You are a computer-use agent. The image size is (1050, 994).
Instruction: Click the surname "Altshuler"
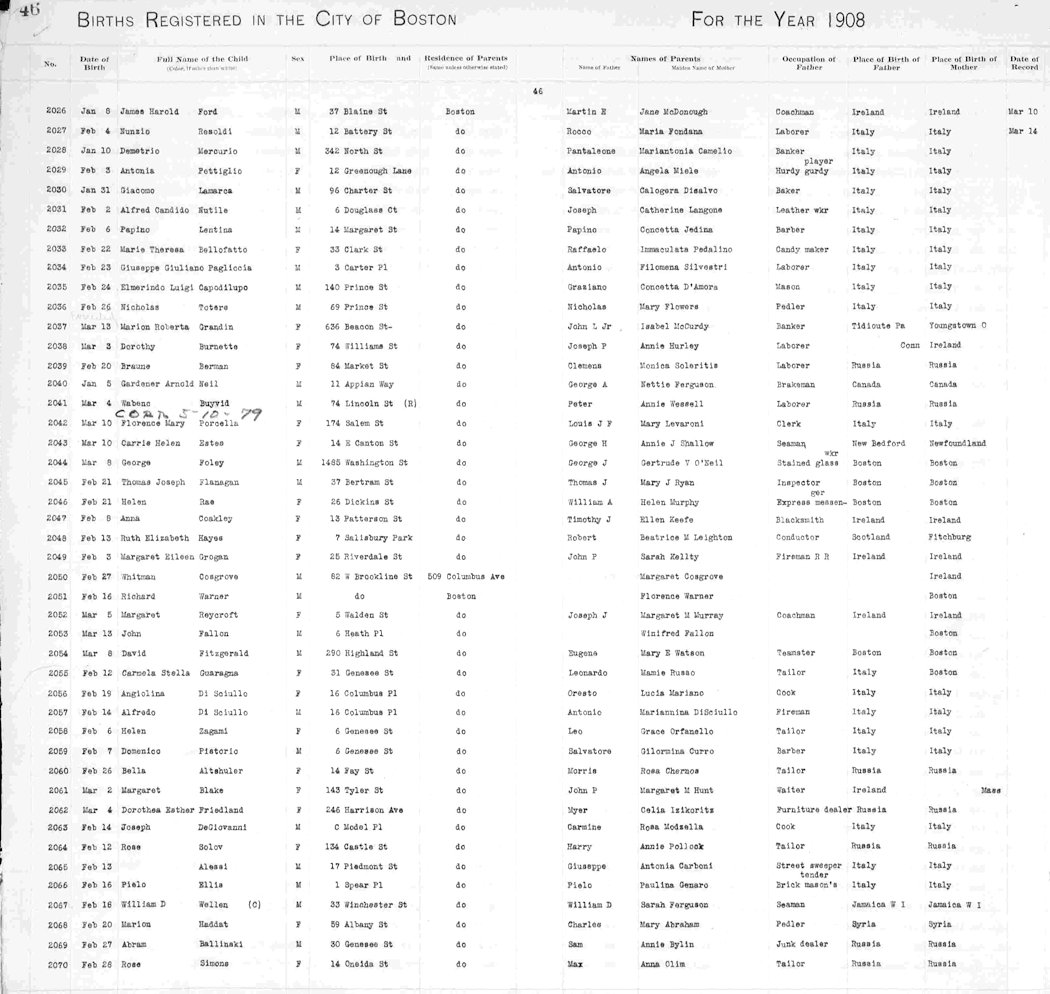(221, 771)
